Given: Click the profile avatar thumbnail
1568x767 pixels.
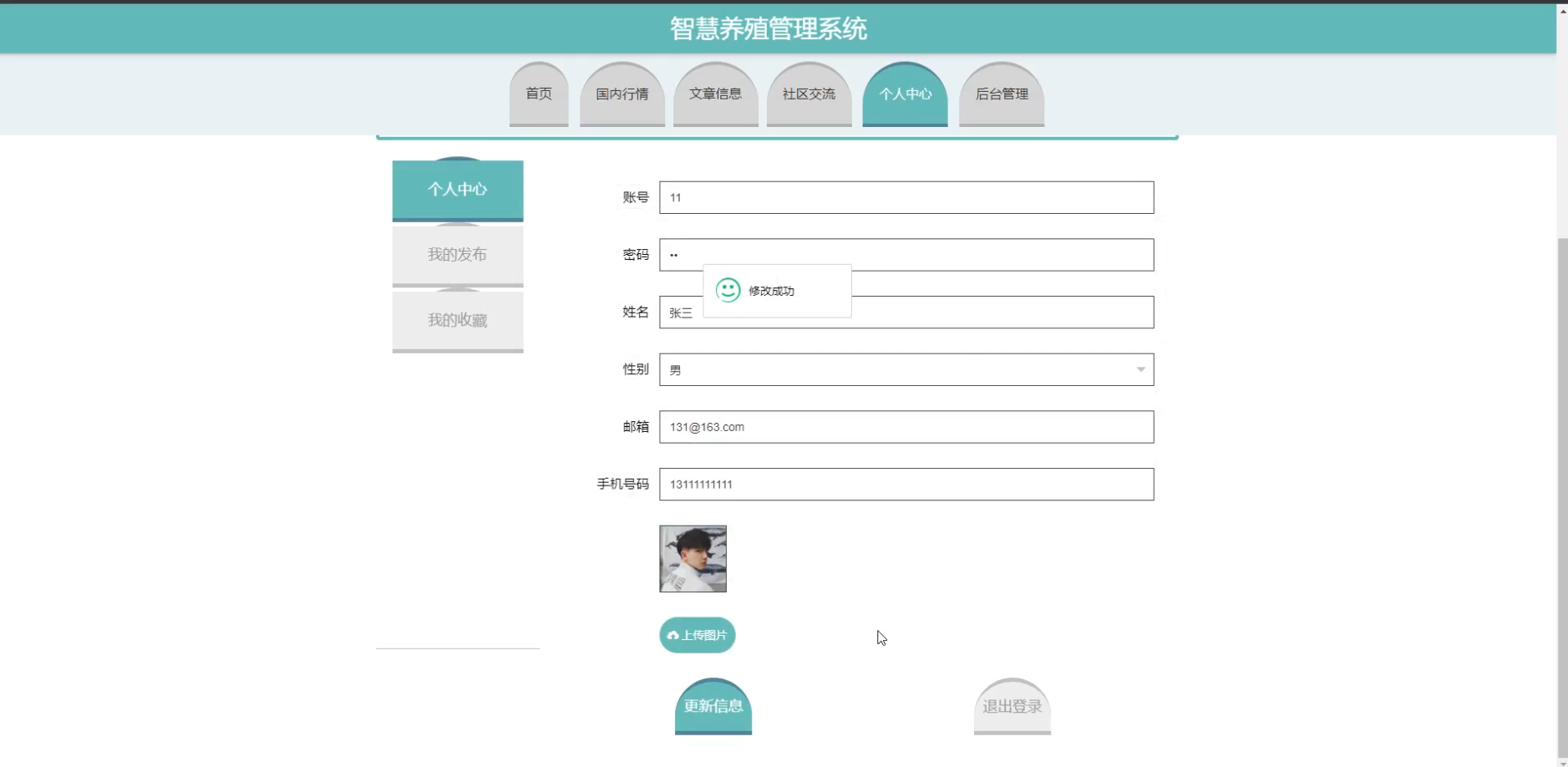Looking at the screenshot, I should [x=693, y=559].
